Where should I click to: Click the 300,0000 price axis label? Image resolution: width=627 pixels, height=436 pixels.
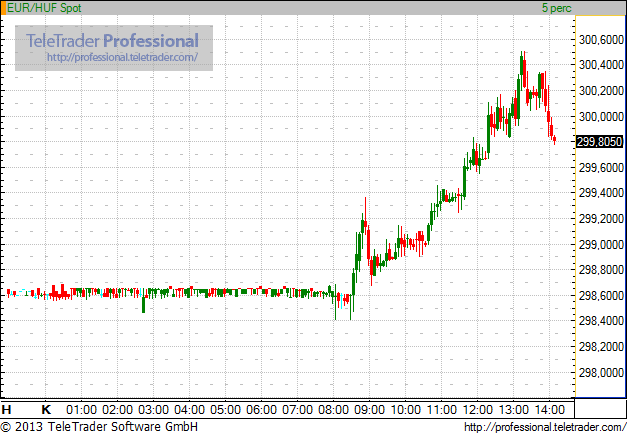(x=601, y=117)
